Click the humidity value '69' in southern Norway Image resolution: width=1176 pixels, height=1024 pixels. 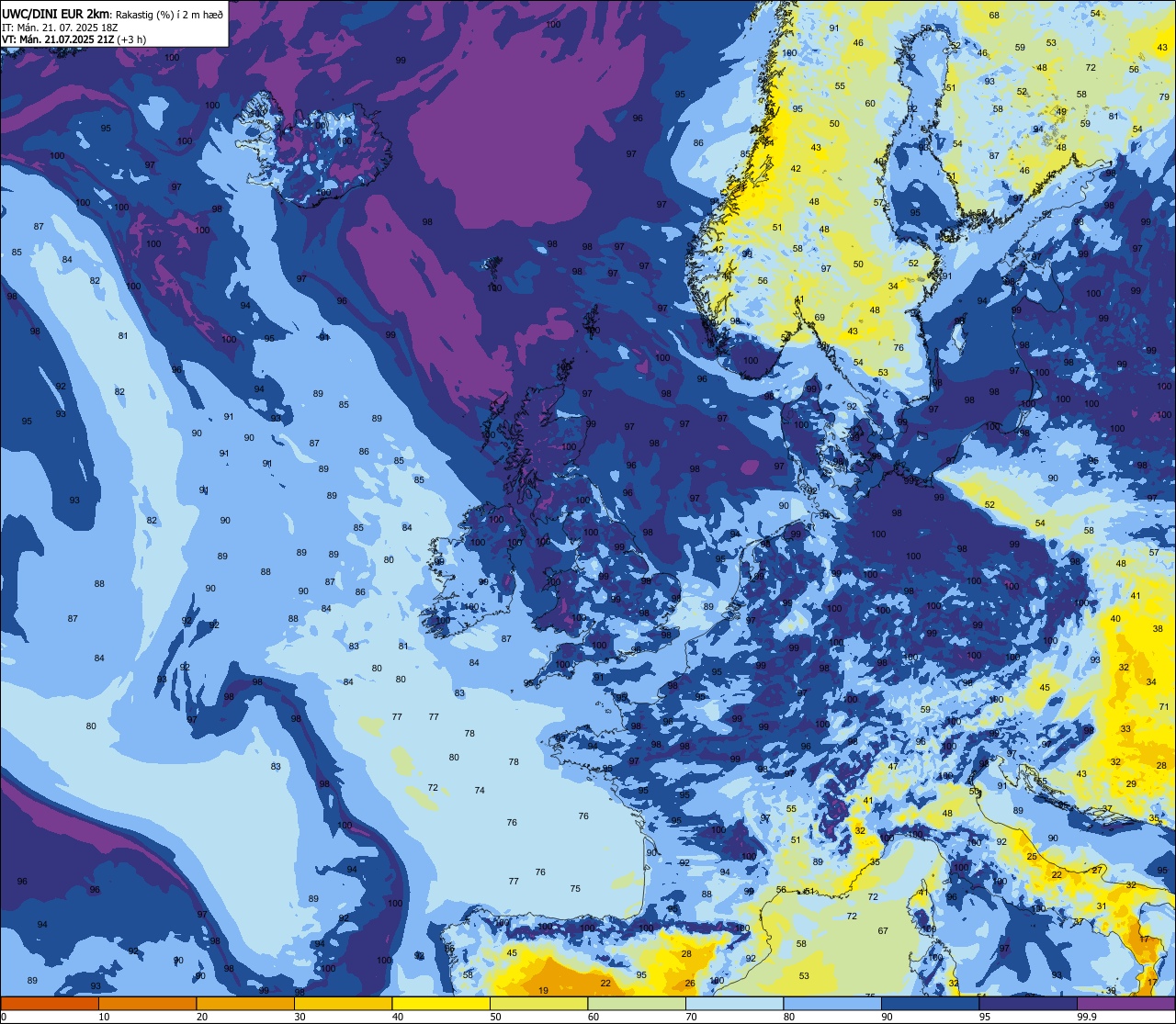click(x=820, y=318)
